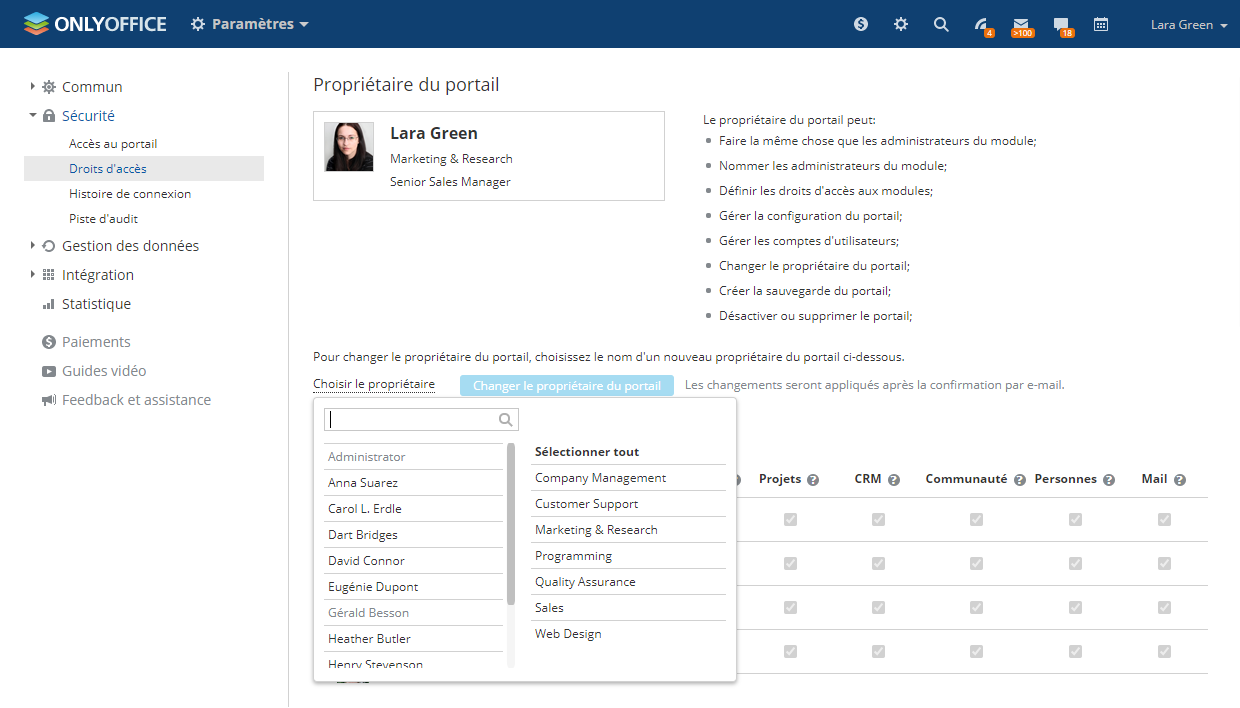Toggle the Projets checkbox in the top row
Image resolution: width=1240 pixels, height=708 pixels.
[790, 520]
